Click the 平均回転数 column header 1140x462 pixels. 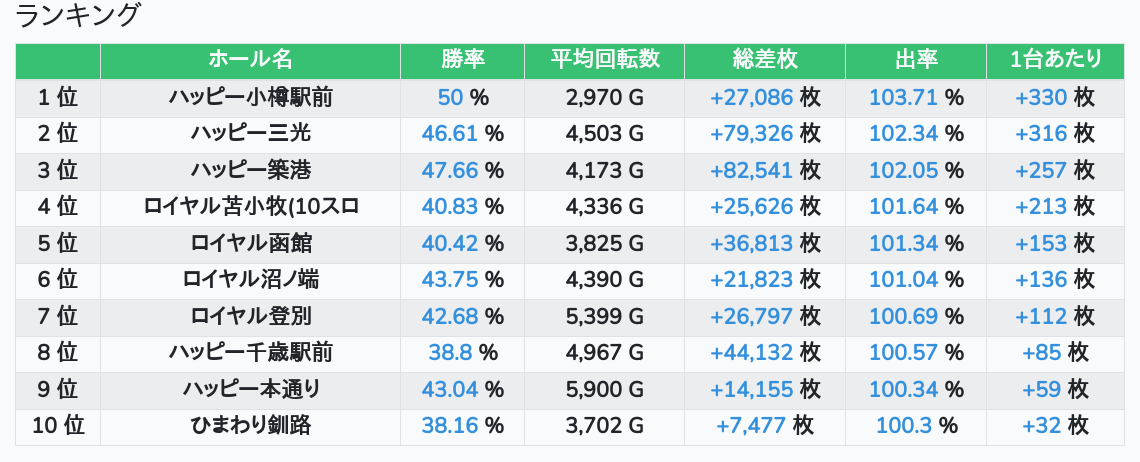[604, 60]
